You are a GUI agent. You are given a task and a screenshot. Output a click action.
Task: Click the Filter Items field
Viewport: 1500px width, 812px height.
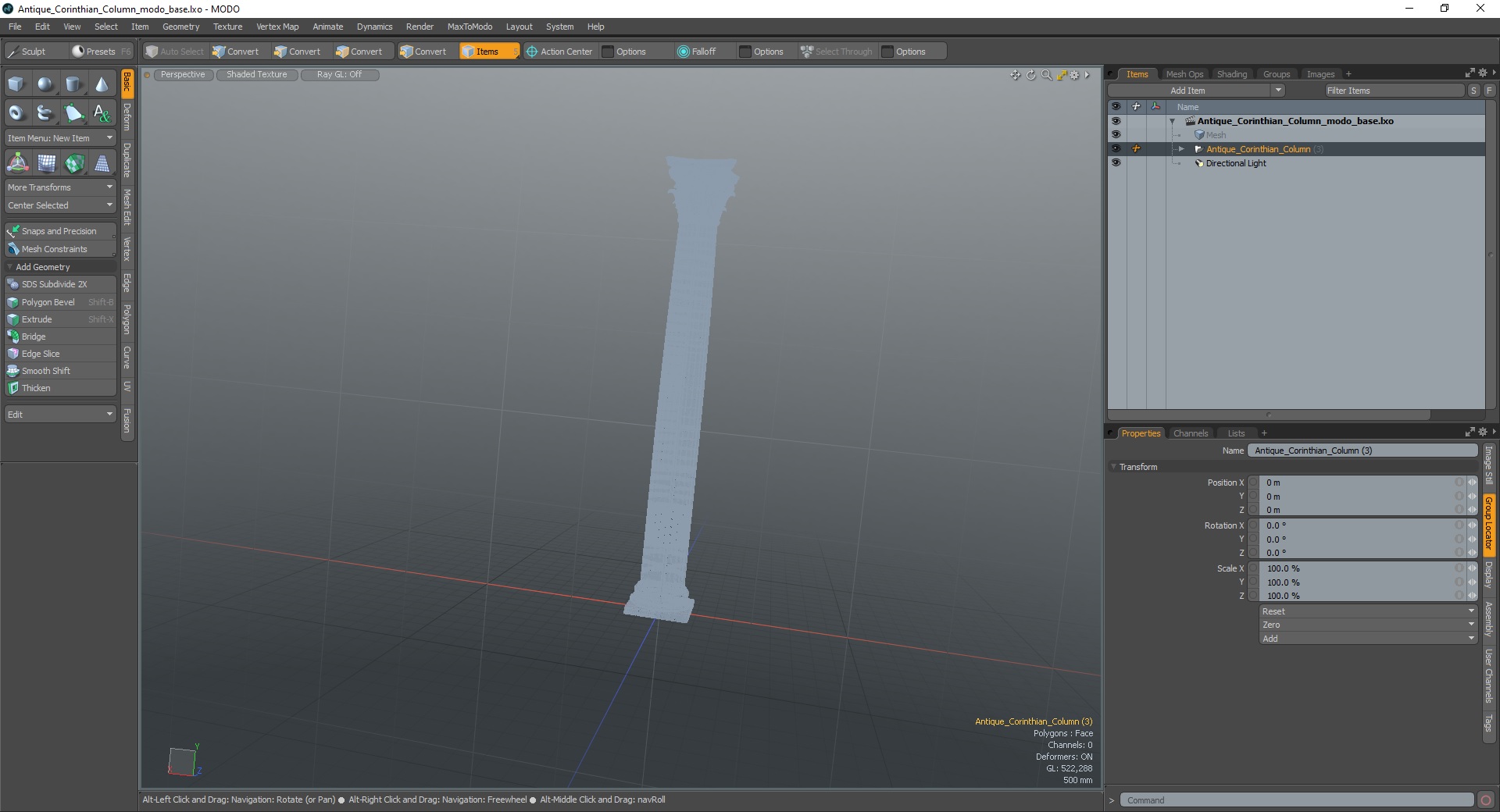(1394, 91)
